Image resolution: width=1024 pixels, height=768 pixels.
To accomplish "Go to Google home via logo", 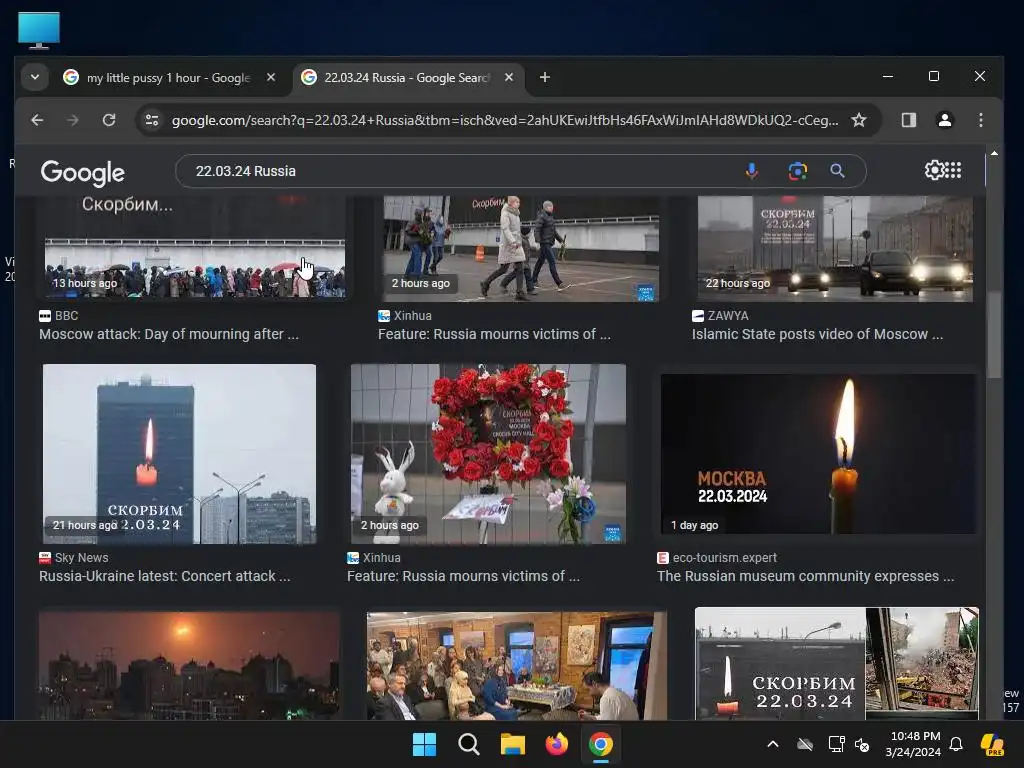I will [82, 172].
